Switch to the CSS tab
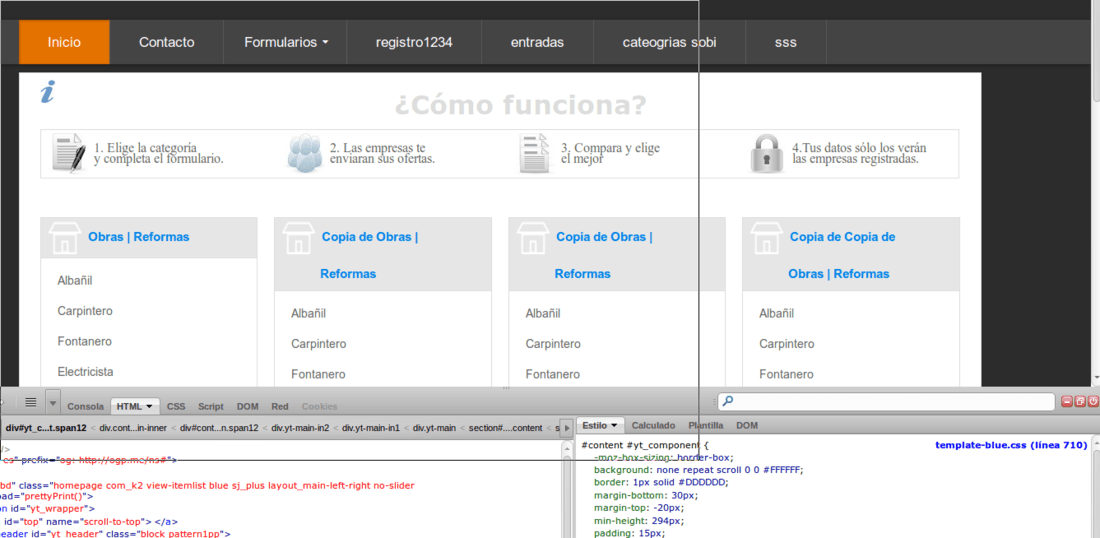This screenshot has height=538, width=1100. pyautogui.click(x=176, y=407)
